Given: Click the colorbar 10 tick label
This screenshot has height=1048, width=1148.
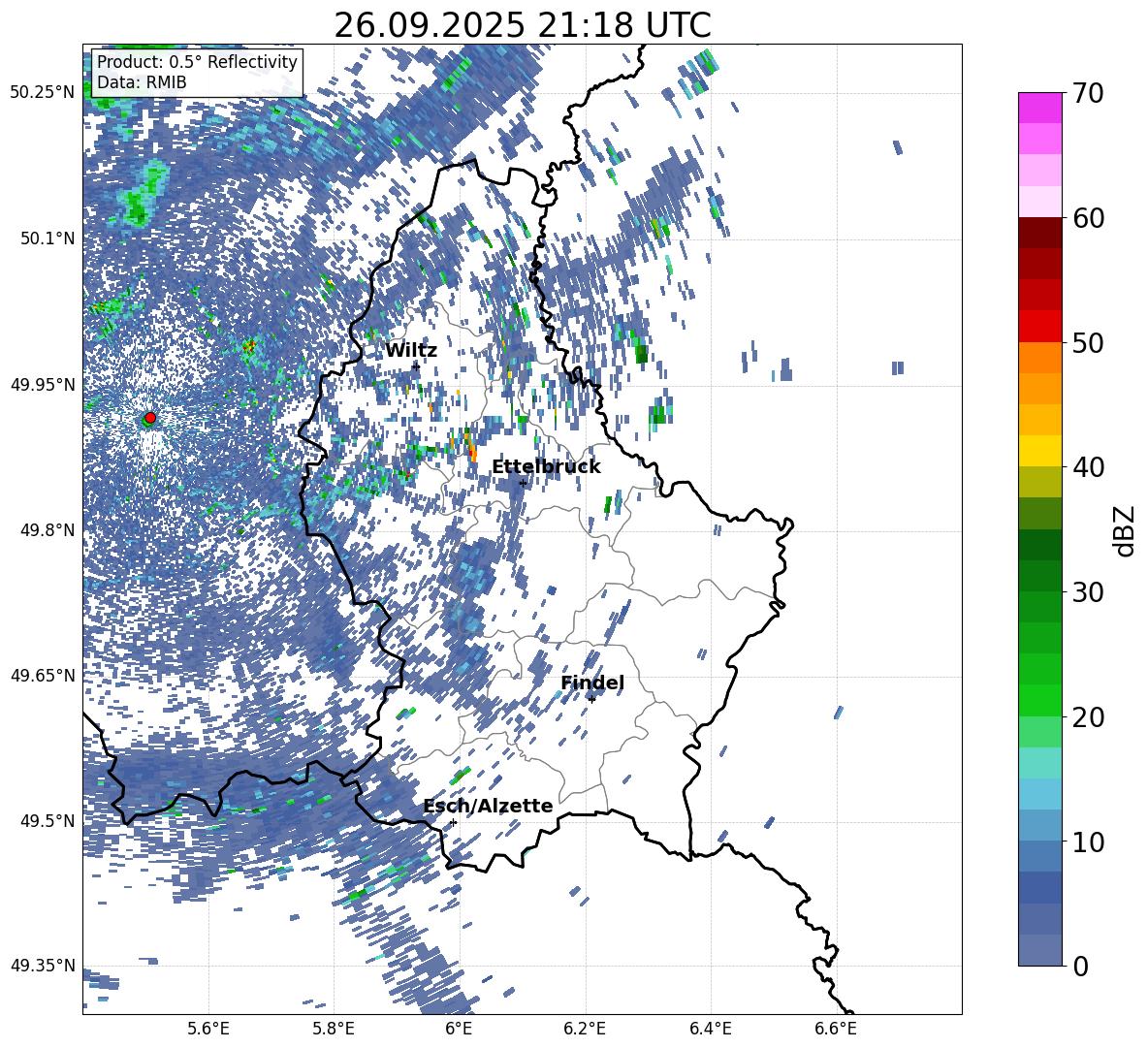Looking at the screenshot, I should pyautogui.click(x=1088, y=842).
